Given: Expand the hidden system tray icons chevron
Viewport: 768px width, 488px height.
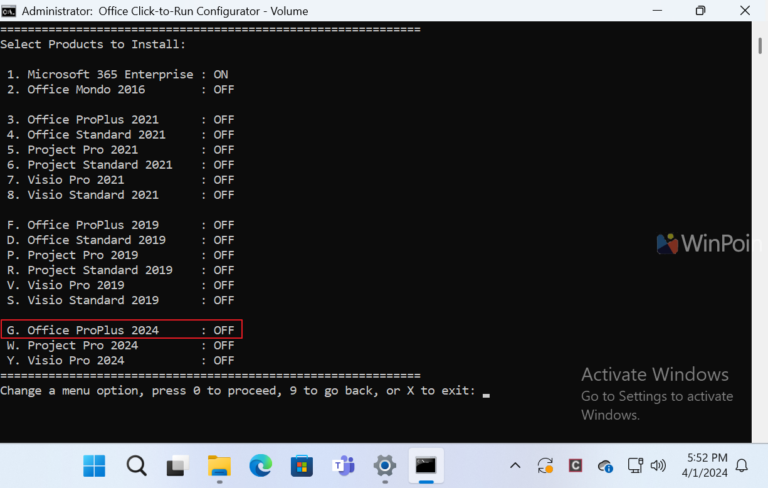Looking at the screenshot, I should (x=515, y=466).
